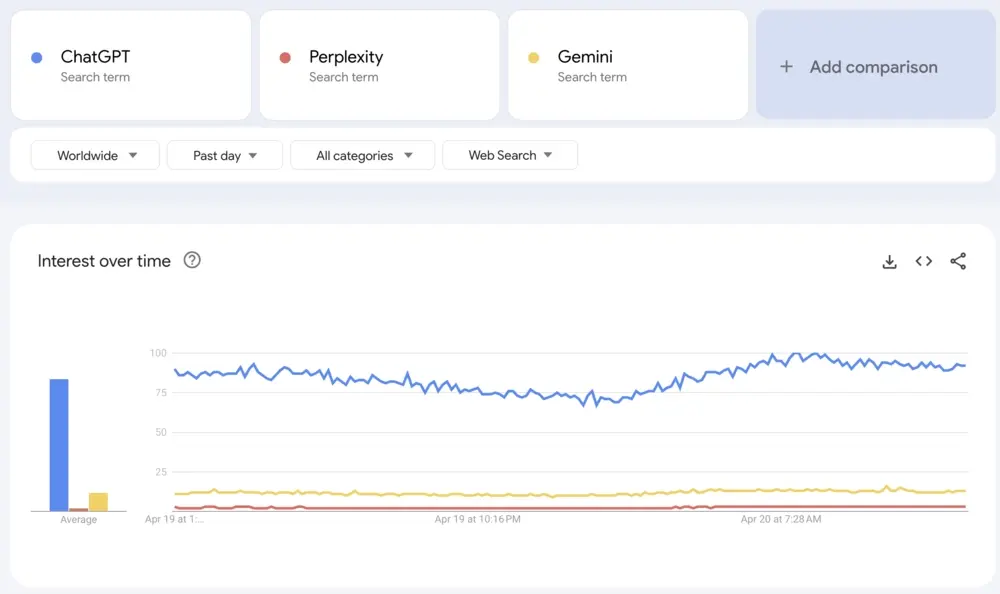Open the embed code view for the chart
Image resolution: width=1000 pixels, height=594 pixels.
(x=923, y=261)
